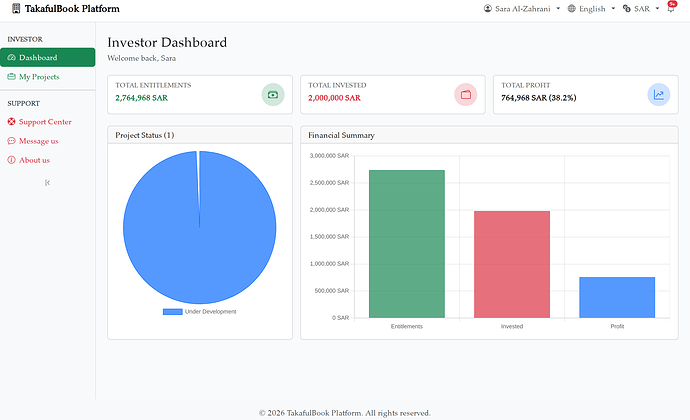Click the My Projects briefcase icon
690x420 pixels.
pos(11,77)
